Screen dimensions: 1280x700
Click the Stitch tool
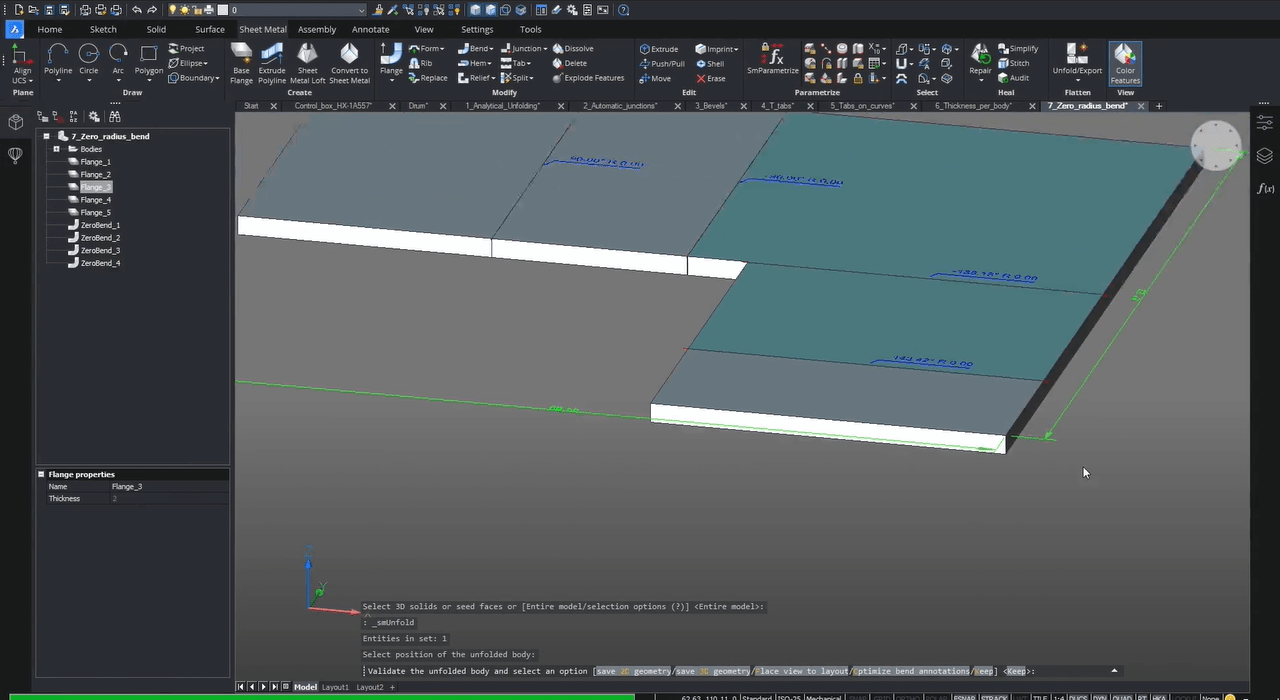pyautogui.click(x=1013, y=63)
